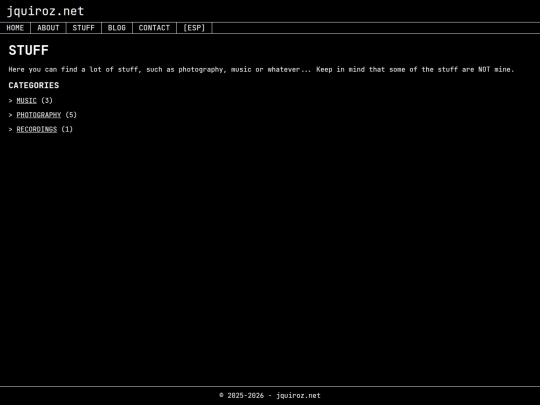This screenshot has height=405, width=540.
Task: Visit the CONTACT page
Action: click(x=154, y=28)
